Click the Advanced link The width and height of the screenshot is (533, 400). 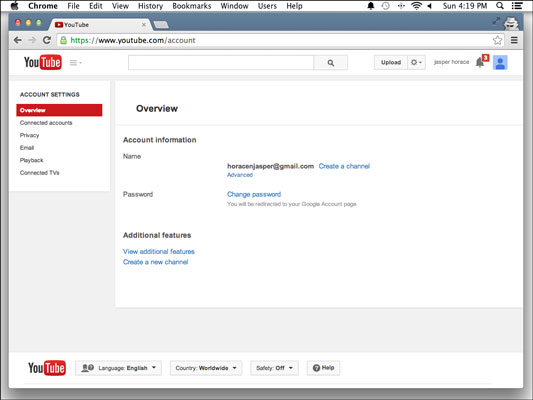[x=240, y=175]
